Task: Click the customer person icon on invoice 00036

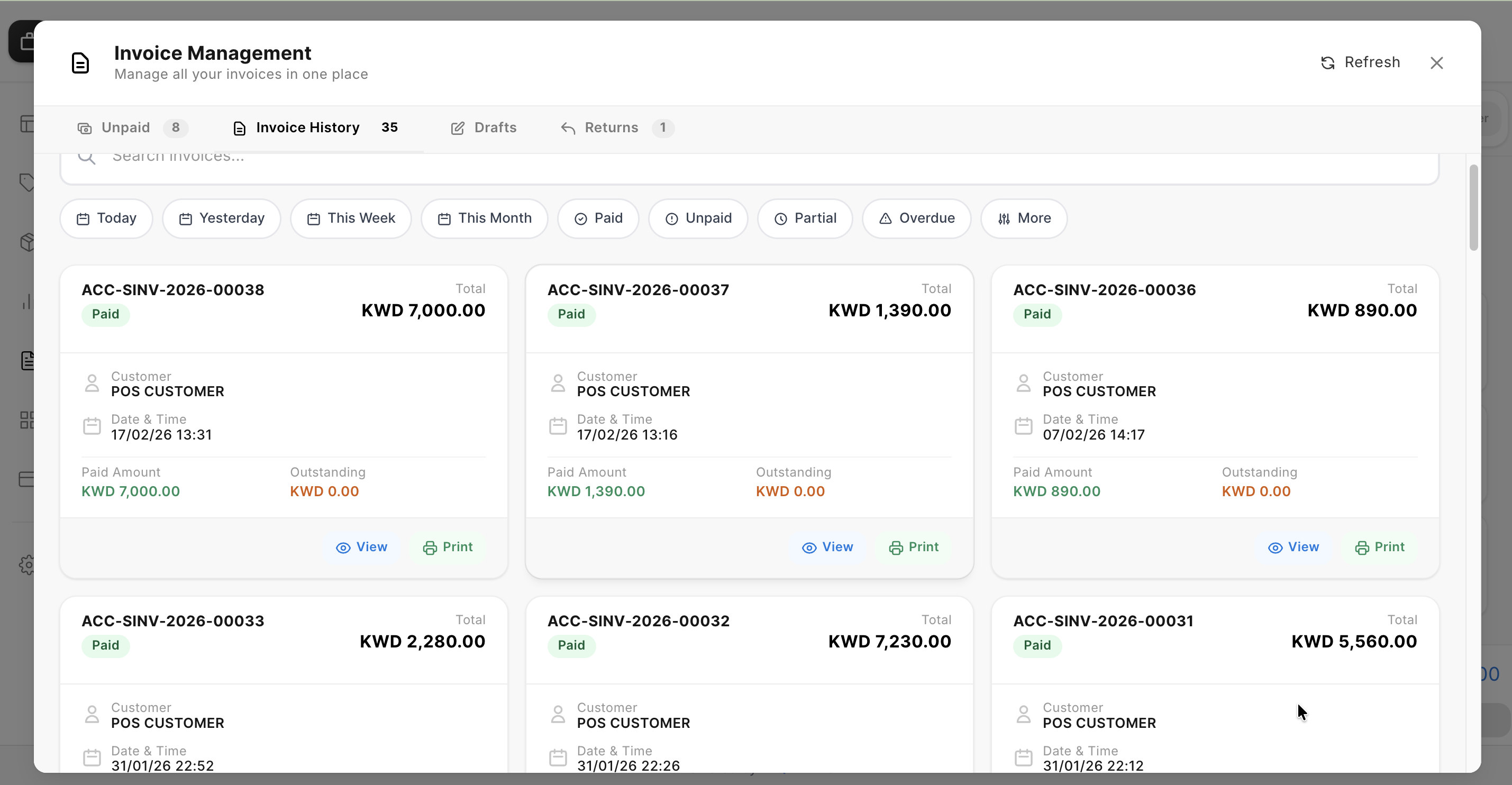Action: click(x=1024, y=383)
